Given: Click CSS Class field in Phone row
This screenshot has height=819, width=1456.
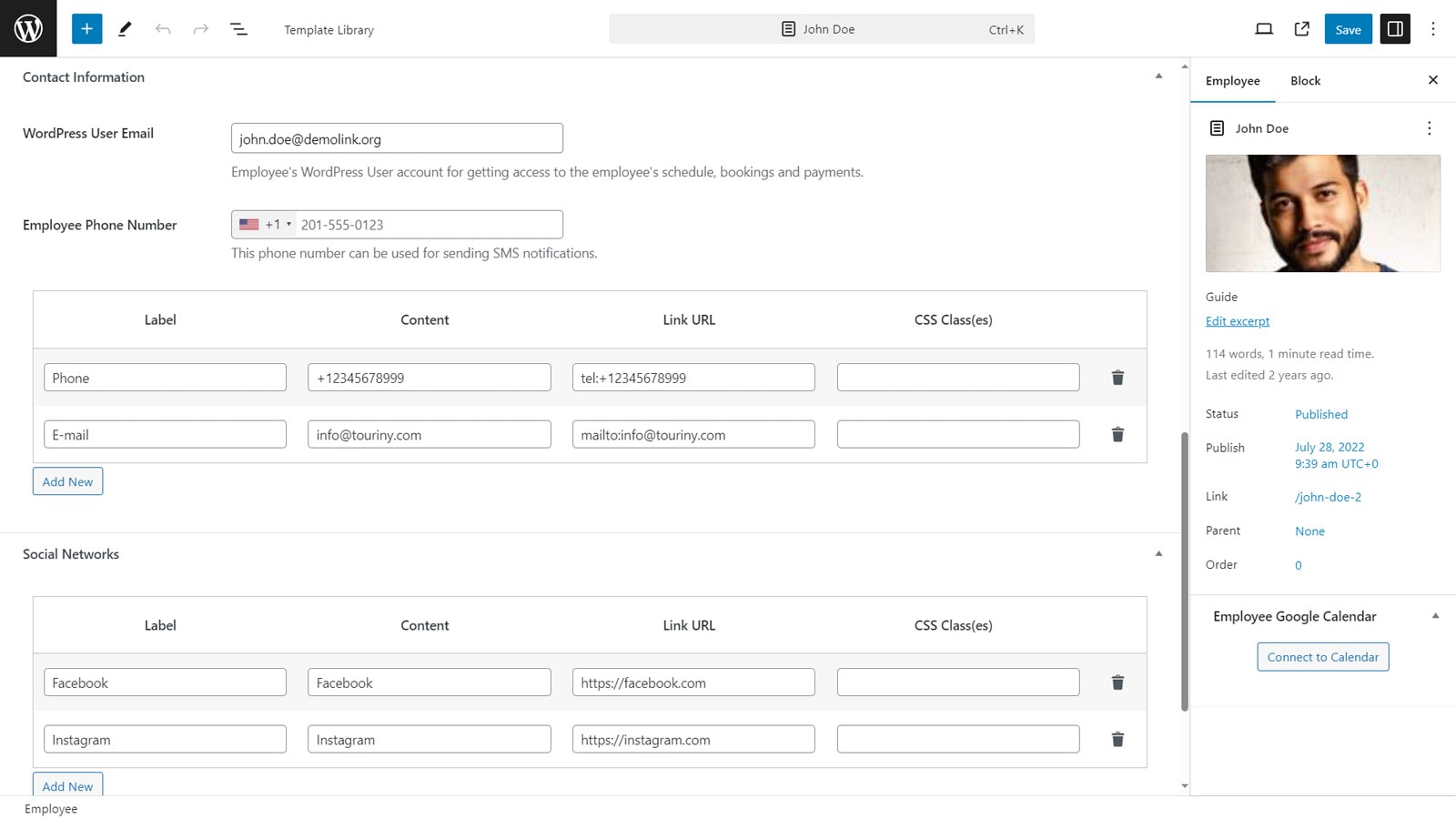Looking at the screenshot, I should pos(958,378).
